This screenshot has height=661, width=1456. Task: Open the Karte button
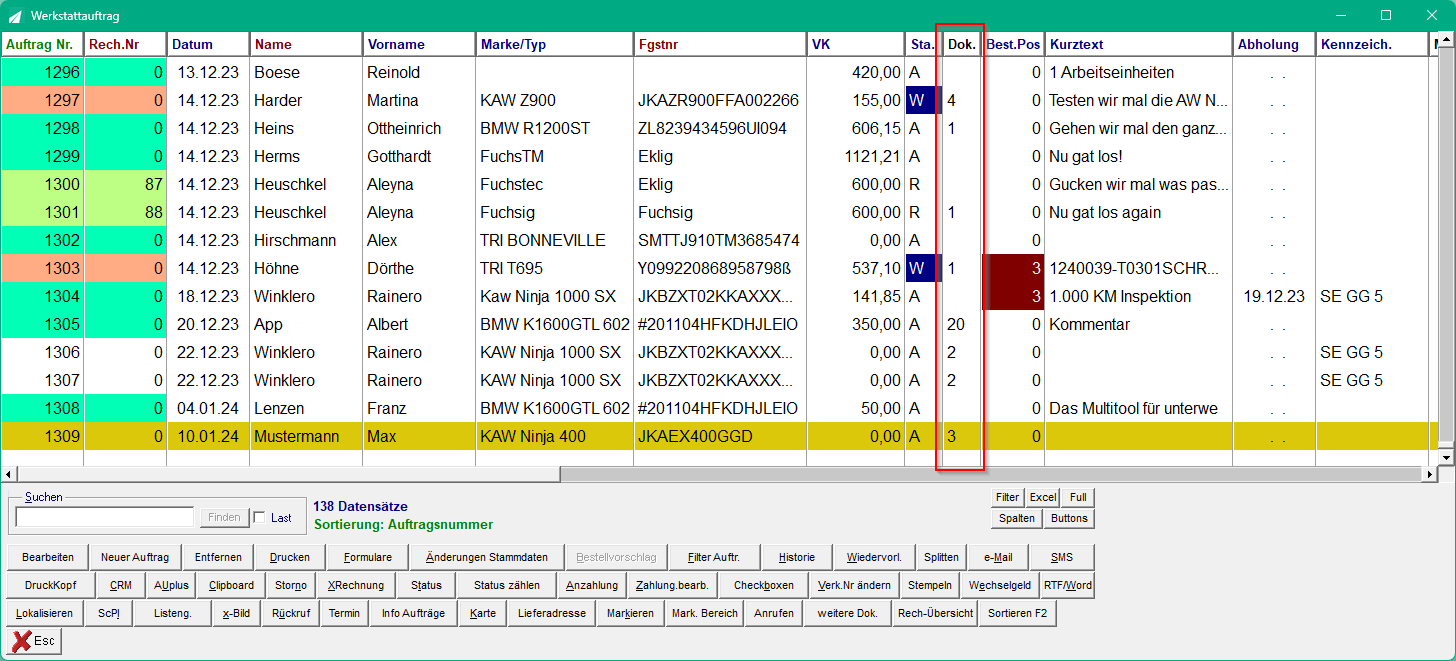483,613
